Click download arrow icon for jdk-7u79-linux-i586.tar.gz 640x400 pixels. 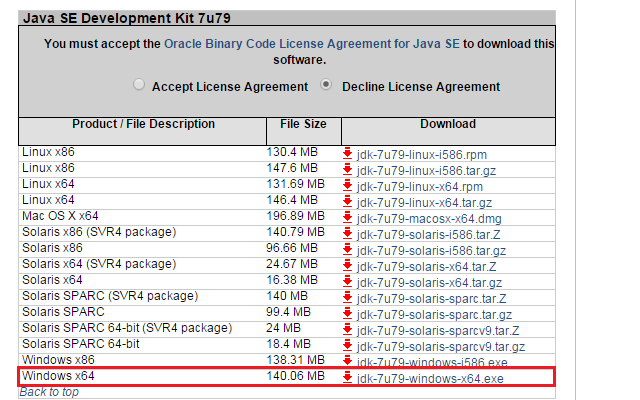tap(347, 170)
